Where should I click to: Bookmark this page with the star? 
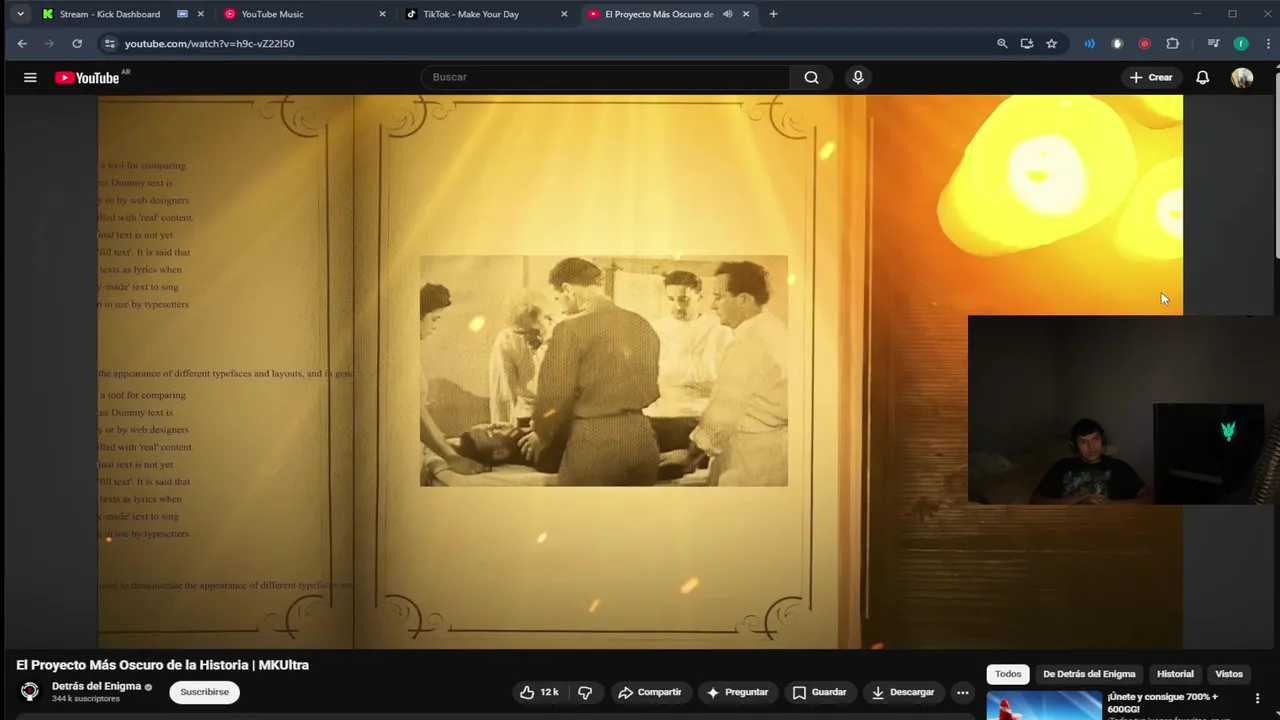coord(1051,43)
